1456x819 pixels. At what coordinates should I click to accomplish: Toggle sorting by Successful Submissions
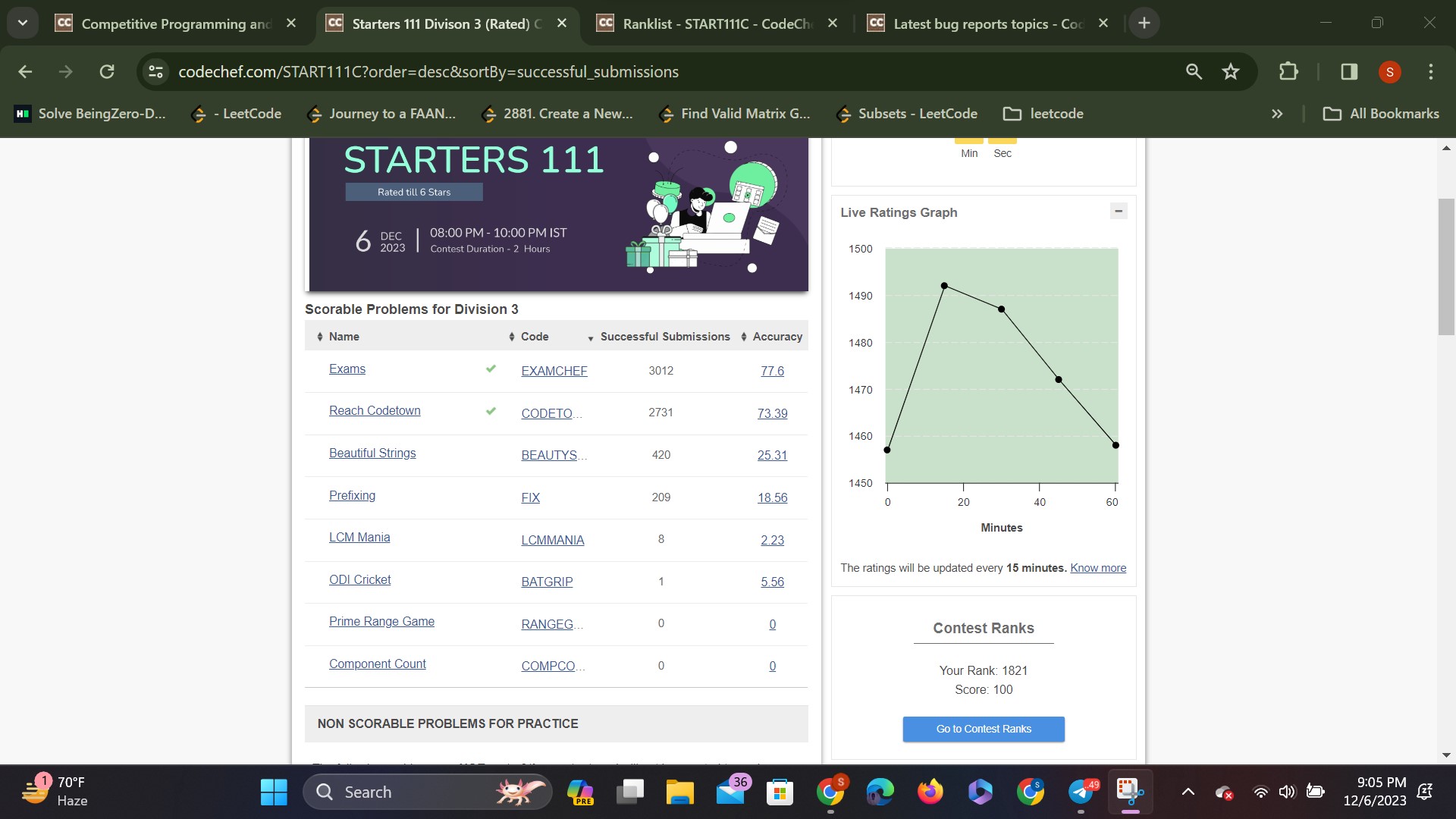point(664,337)
